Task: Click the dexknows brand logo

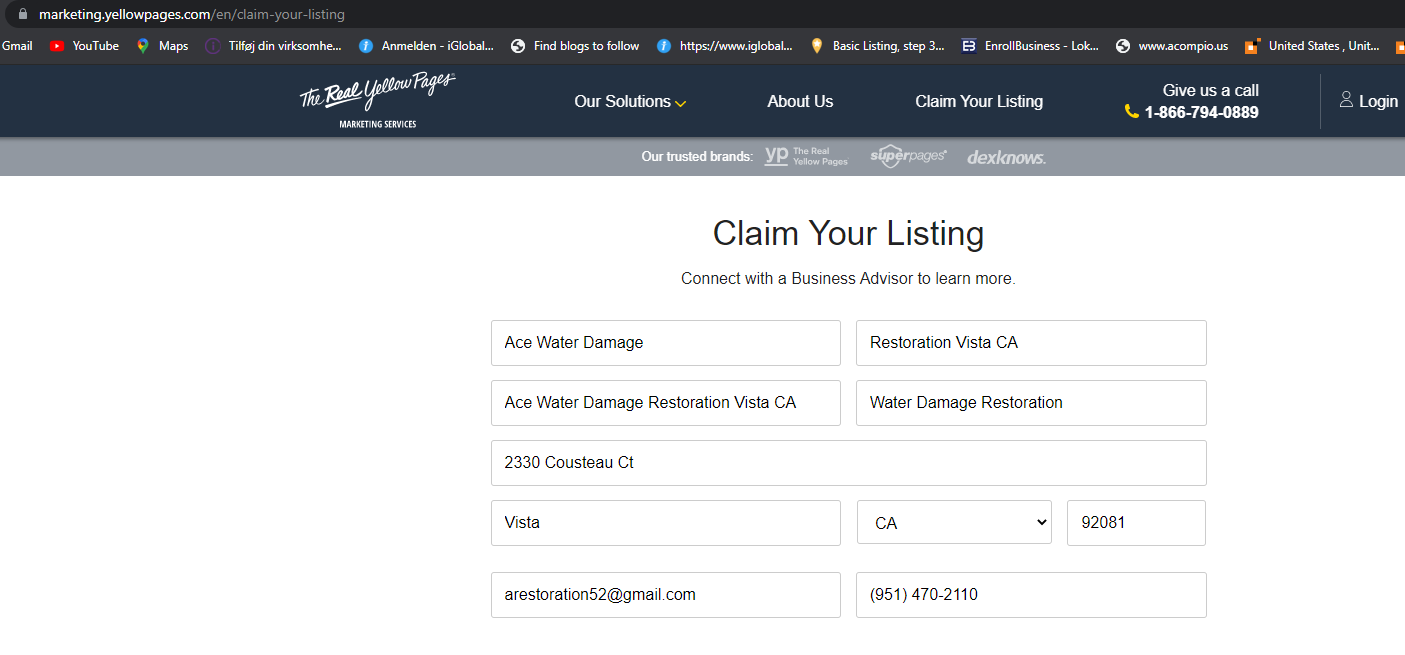Action: tap(1006, 157)
